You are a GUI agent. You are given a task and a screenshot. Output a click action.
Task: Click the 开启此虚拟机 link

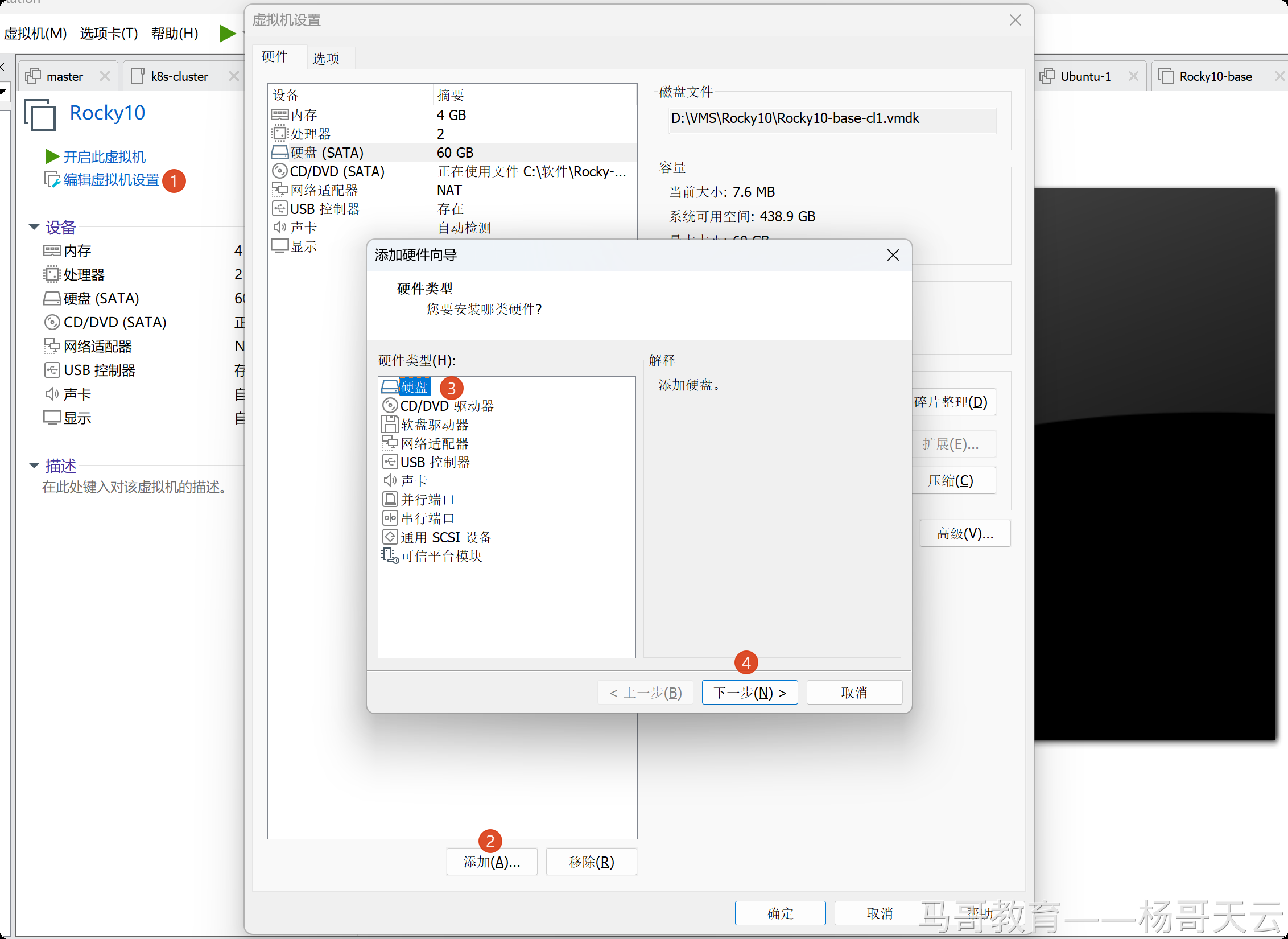(104, 156)
